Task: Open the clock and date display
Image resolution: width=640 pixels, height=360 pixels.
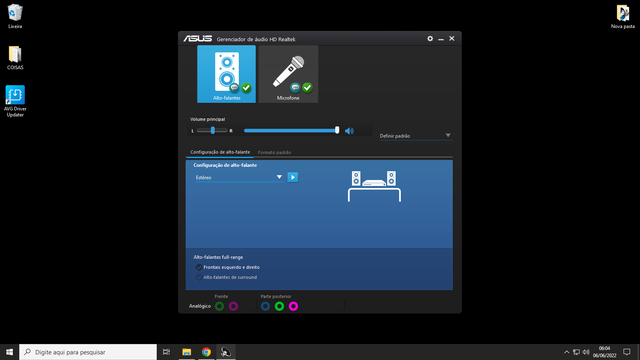Action: tap(604, 352)
